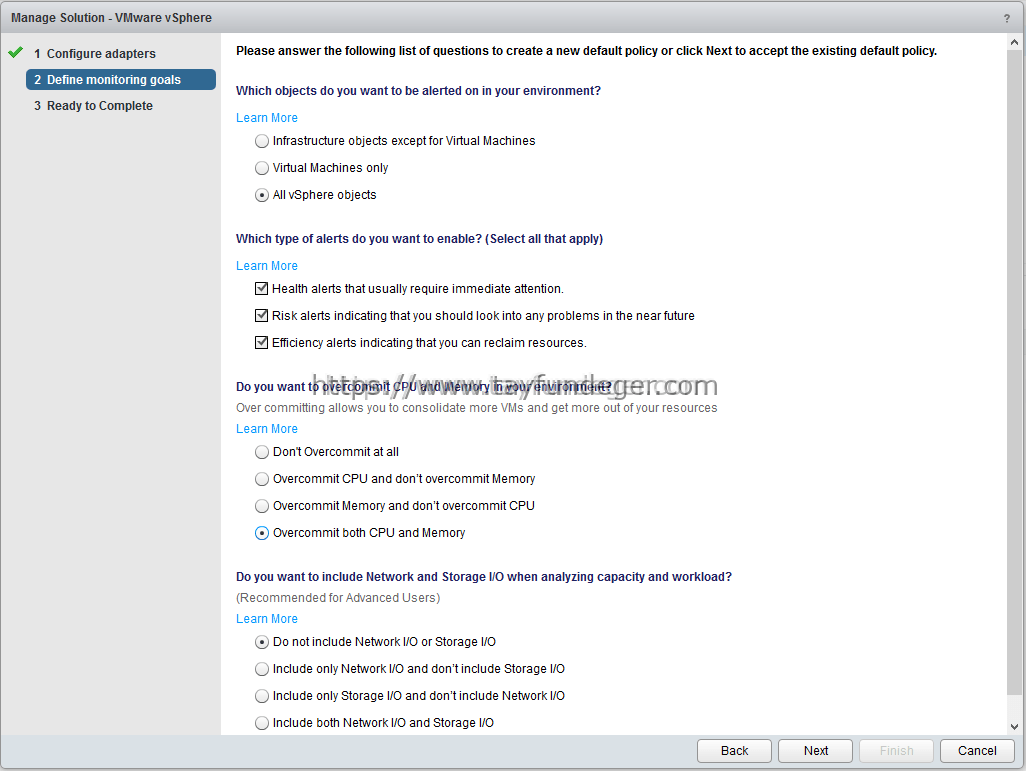This screenshot has width=1026, height=771.
Task: Choose Include only Network I/O option
Action: click(x=262, y=669)
